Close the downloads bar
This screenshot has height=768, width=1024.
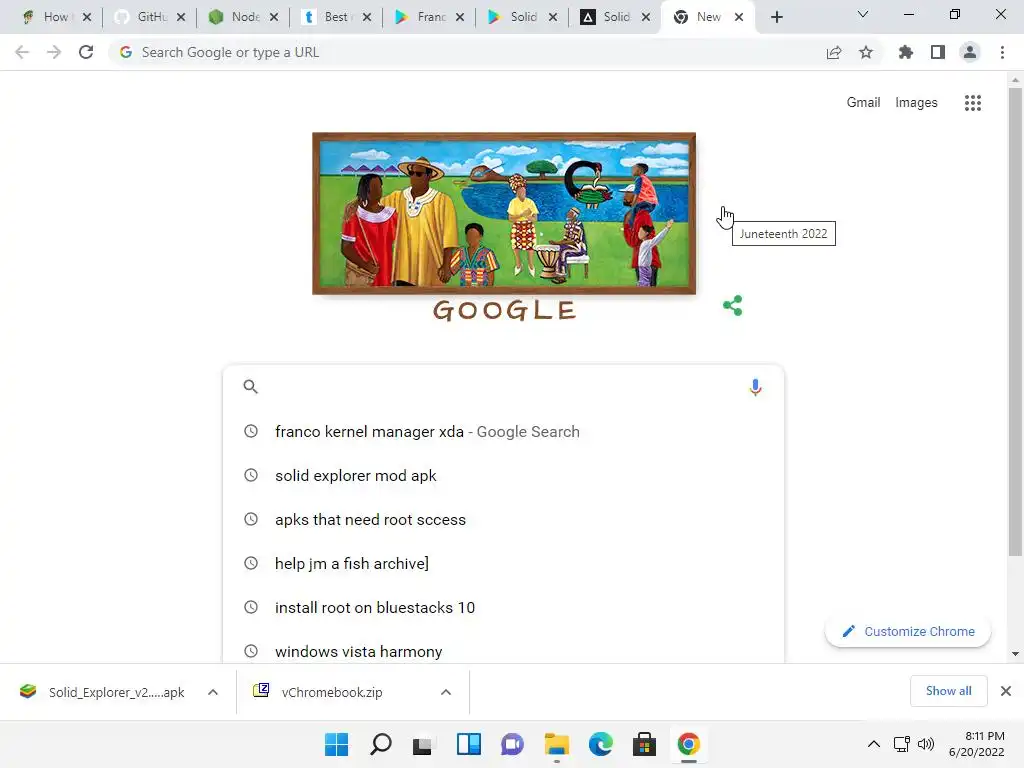[x=1006, y=691]
